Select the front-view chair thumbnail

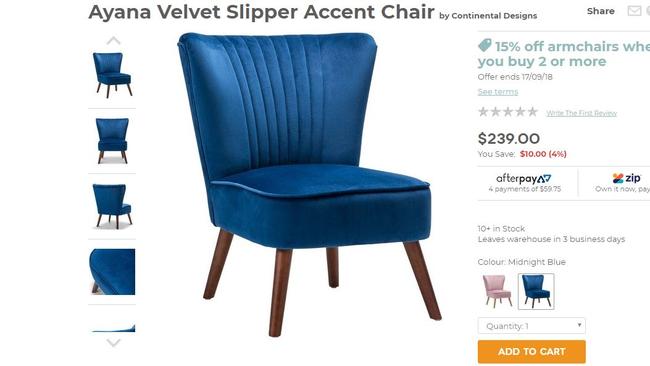pos(112,141)
